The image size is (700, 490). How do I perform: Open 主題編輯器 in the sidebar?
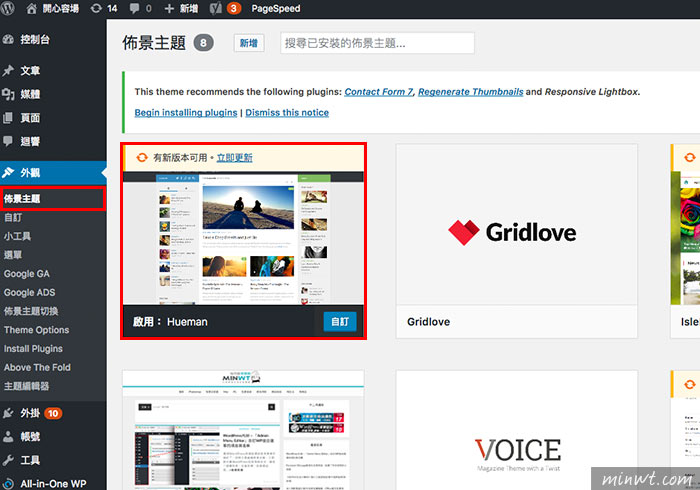tap(26, 386)
